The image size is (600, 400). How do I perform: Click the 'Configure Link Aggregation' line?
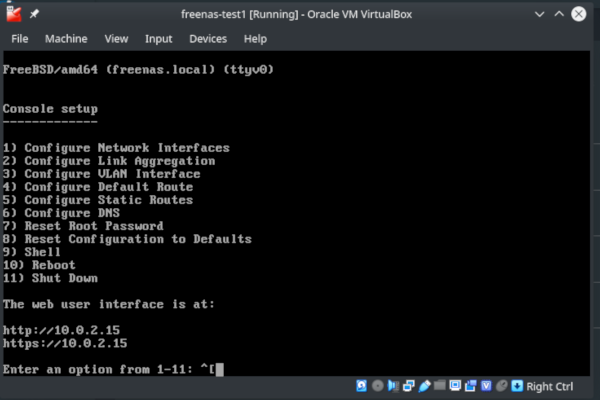[109, 161]
